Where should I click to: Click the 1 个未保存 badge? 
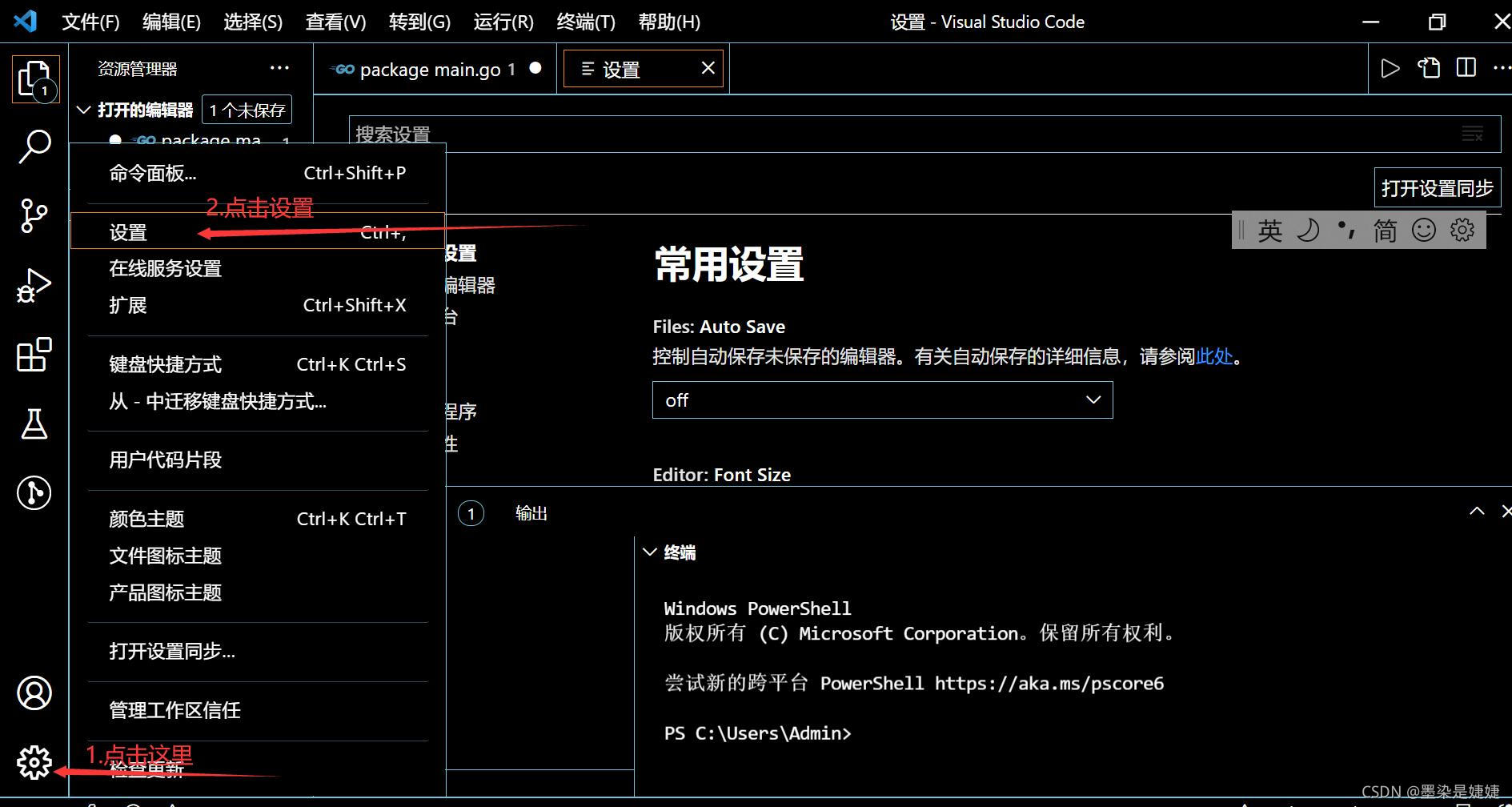[x=247, y=110]
